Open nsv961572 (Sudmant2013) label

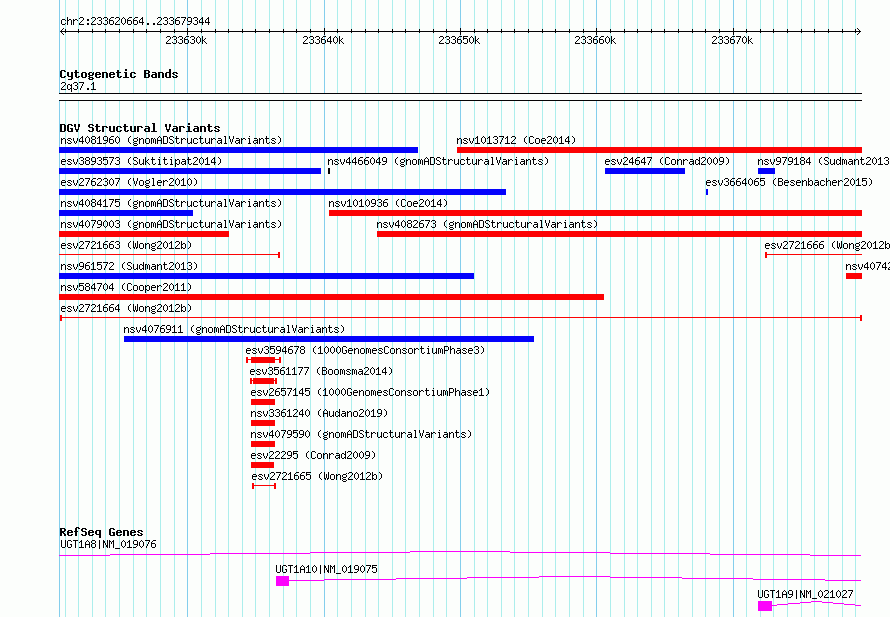129,266
